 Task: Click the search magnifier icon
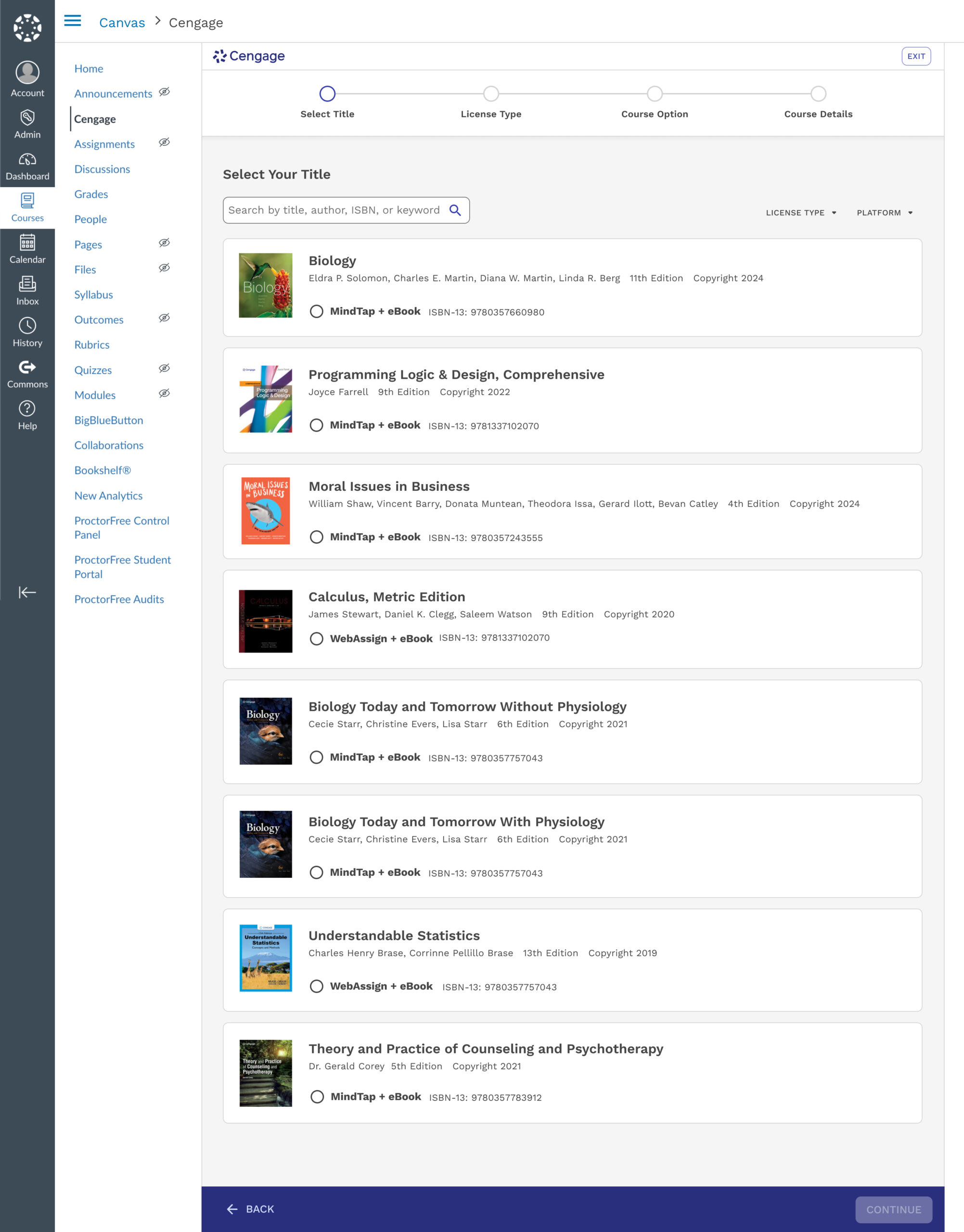tap(455, 210)
